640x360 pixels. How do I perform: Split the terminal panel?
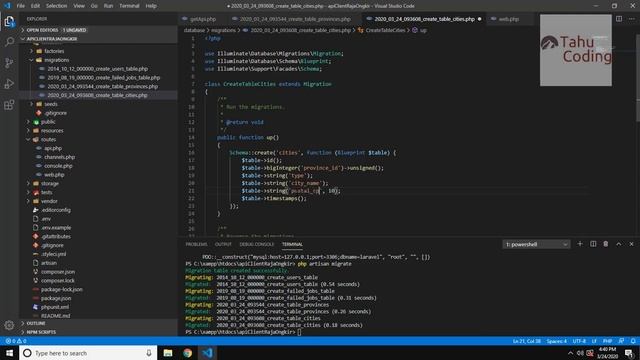coord(593,244)
